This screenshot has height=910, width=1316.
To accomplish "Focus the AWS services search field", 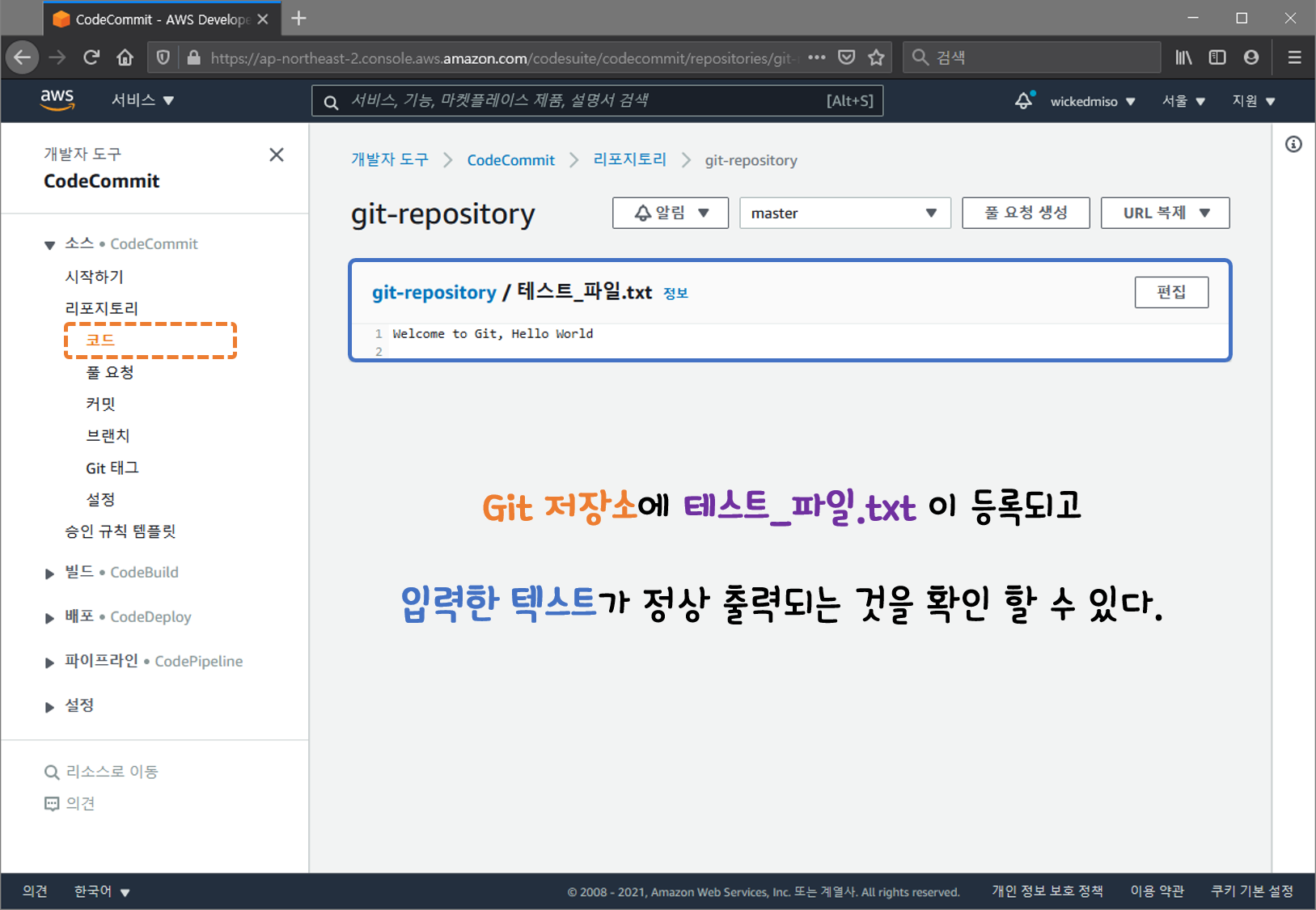I will click(598, 101).
